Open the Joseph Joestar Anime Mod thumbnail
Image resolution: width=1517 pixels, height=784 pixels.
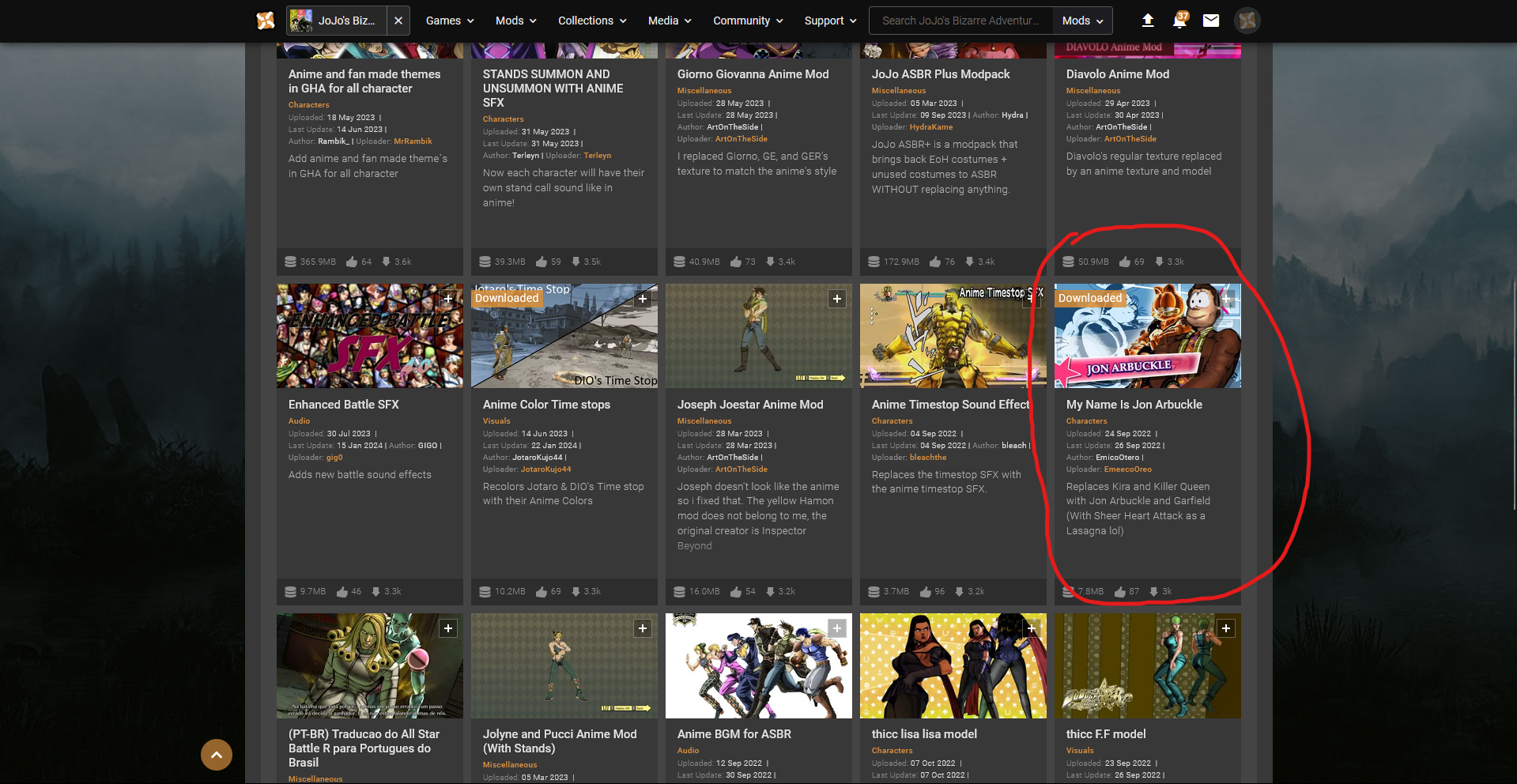[x=759, y=336]
